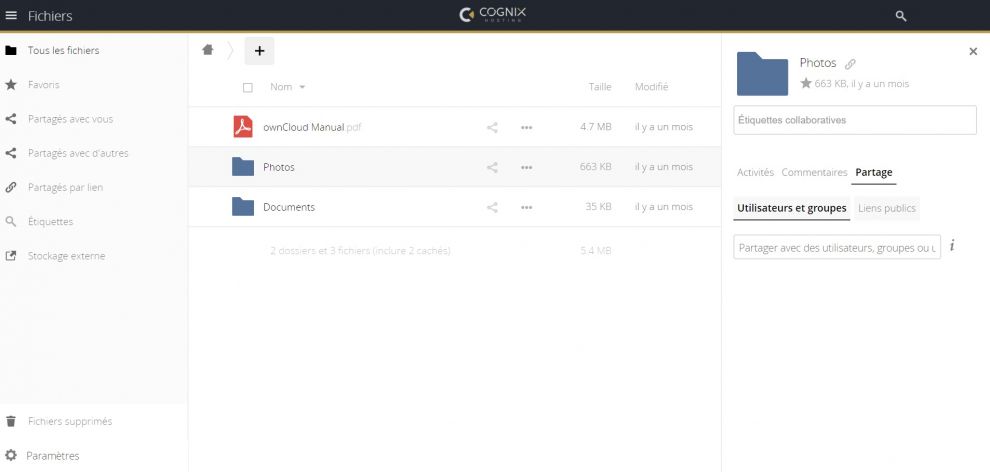Viewport: 990px width, 472px height.
Task: Switch to Liens publics tab
Action: coord(886,208)
